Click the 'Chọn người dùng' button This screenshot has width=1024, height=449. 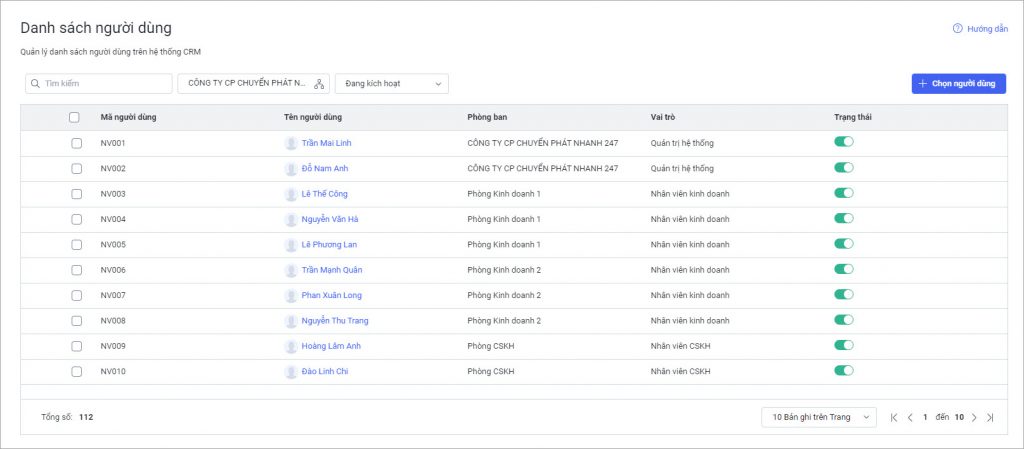pos(959,84)
